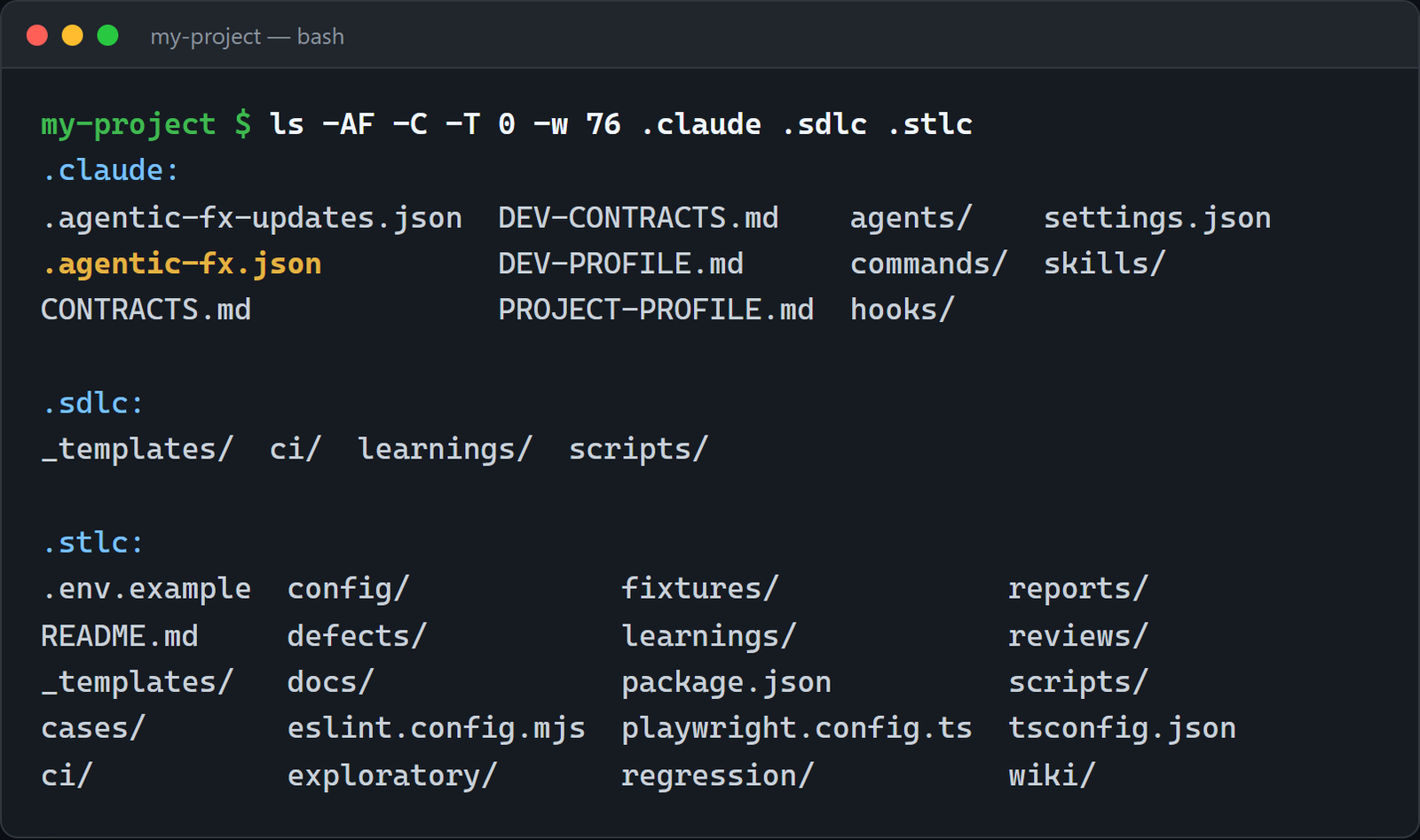This screenshot has width=1420, height=840.
Task: Click the 'hooks/' directory entry
Action: tap(903, 310)
